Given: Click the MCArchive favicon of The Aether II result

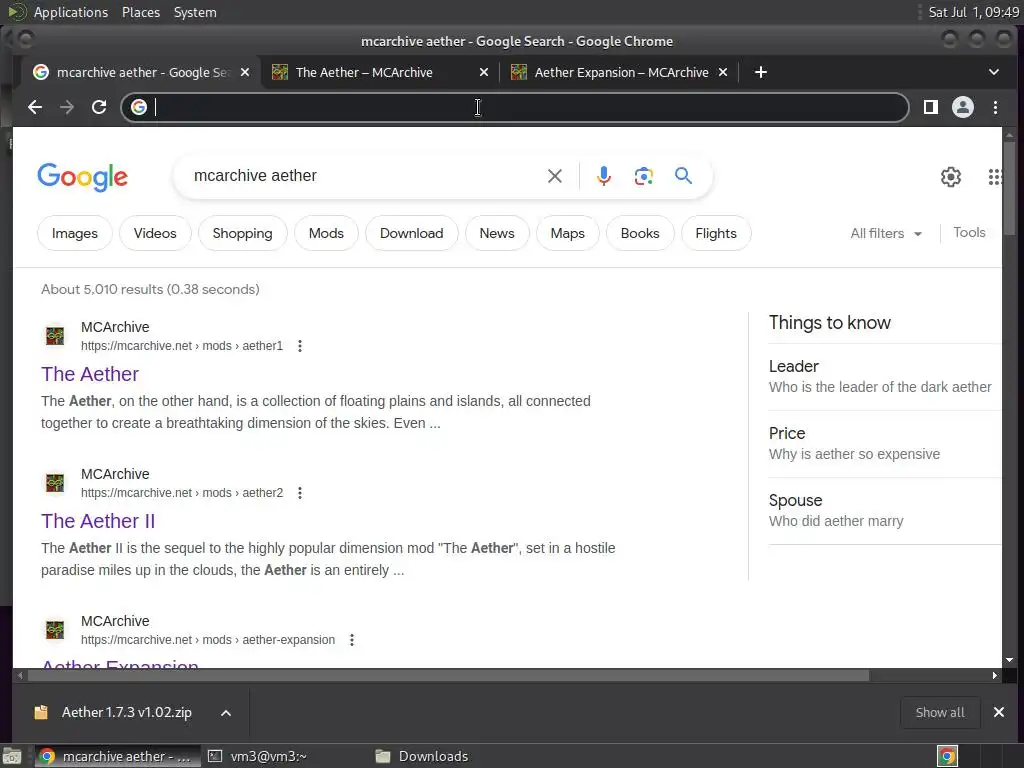Looking at the screenshot, I should (x=55, y=483).
